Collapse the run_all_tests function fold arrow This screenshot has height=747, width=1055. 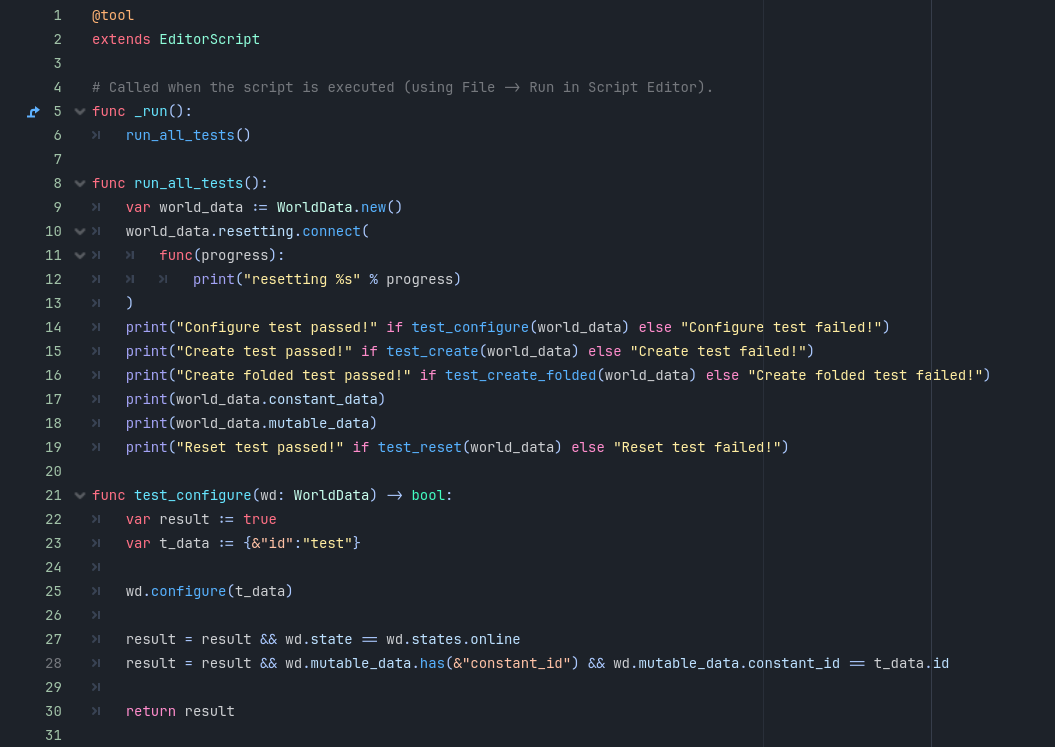click(x=80, y=184)
